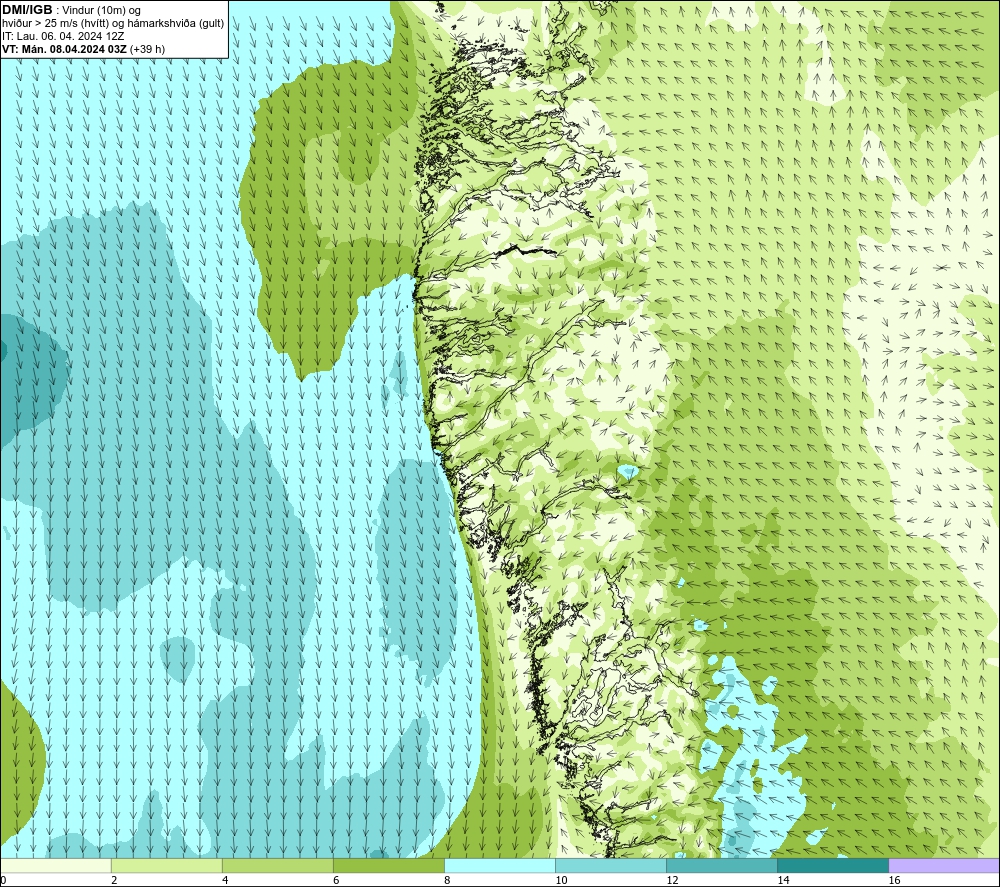Image resolution: width=1000 pixels, height=887 pixels.
Task: Click the legend value label 16
Action: (x=894, y=880)
